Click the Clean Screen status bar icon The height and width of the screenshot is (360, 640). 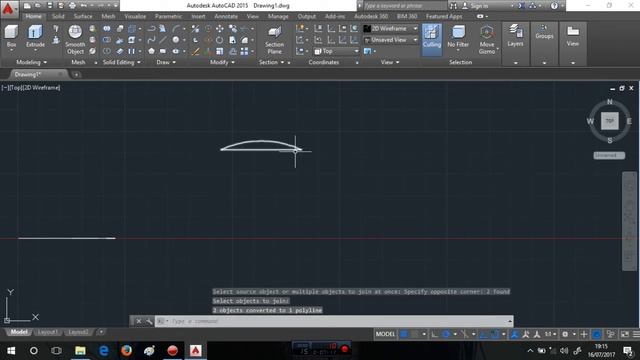pos(624,334)
